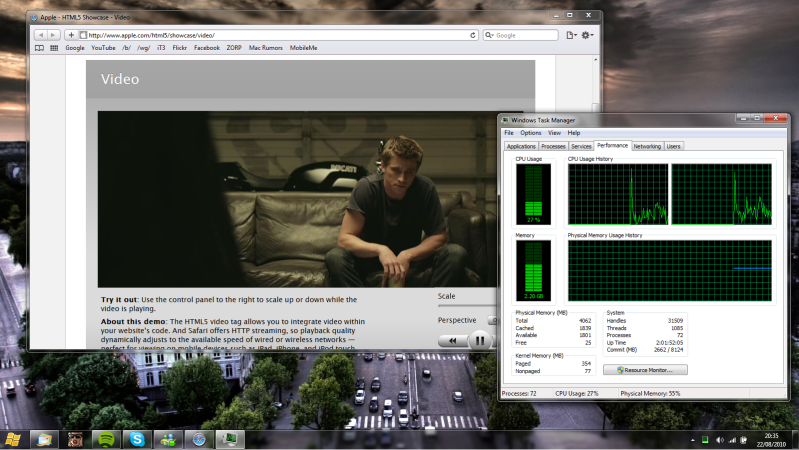Open the Windows Start menu

[x=12, y=439]
